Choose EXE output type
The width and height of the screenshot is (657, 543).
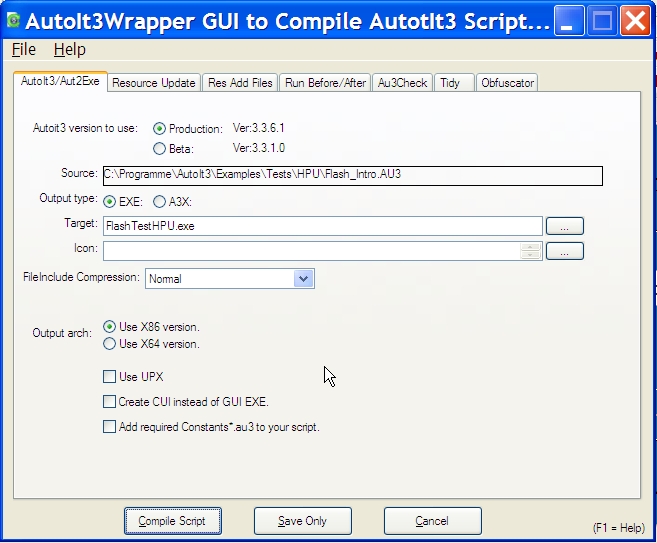tap(110, 201)
